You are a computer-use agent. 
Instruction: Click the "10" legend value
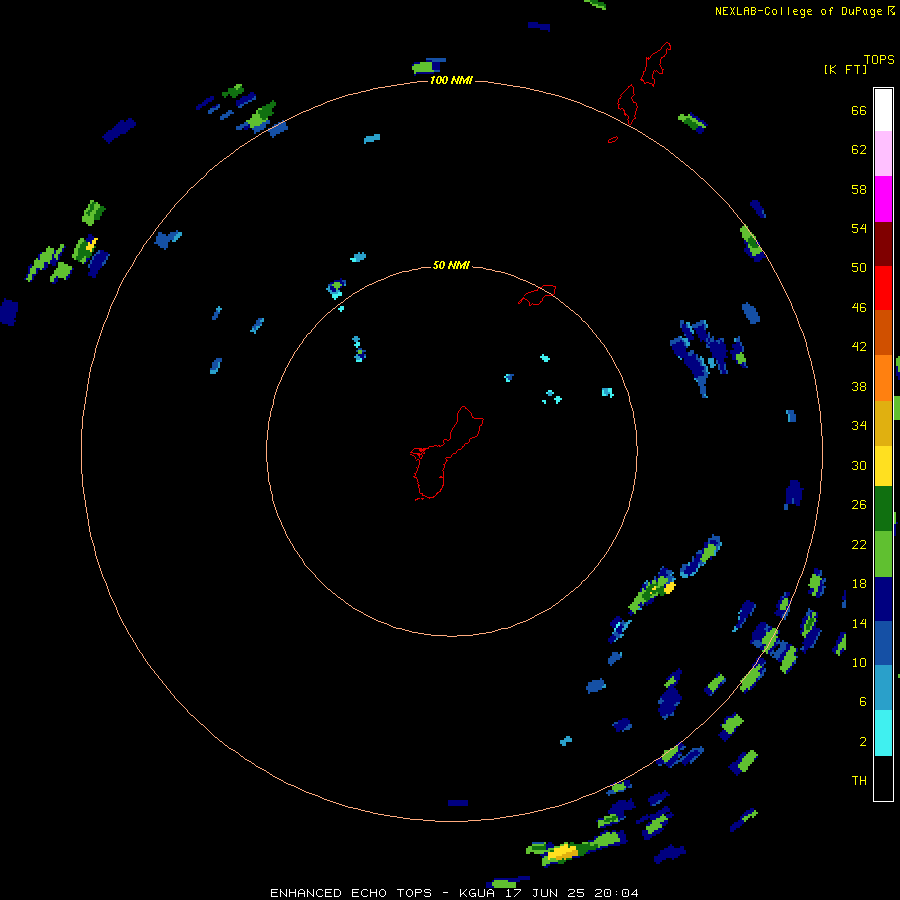coord(859,662)
